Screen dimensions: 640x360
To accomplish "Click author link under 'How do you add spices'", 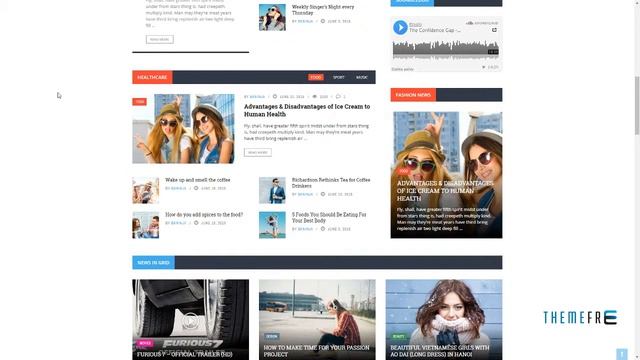I will tap(178, 223).
